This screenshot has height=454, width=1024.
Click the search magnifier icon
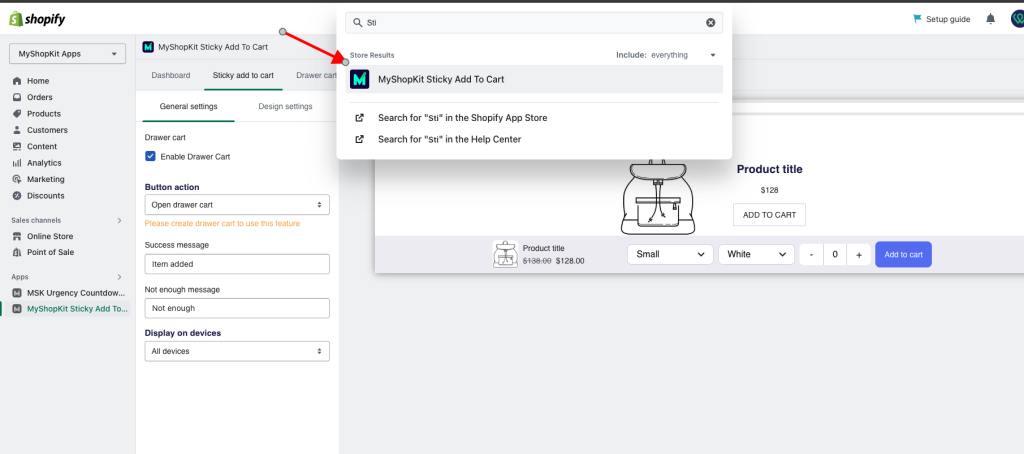[x=357, y=22]
